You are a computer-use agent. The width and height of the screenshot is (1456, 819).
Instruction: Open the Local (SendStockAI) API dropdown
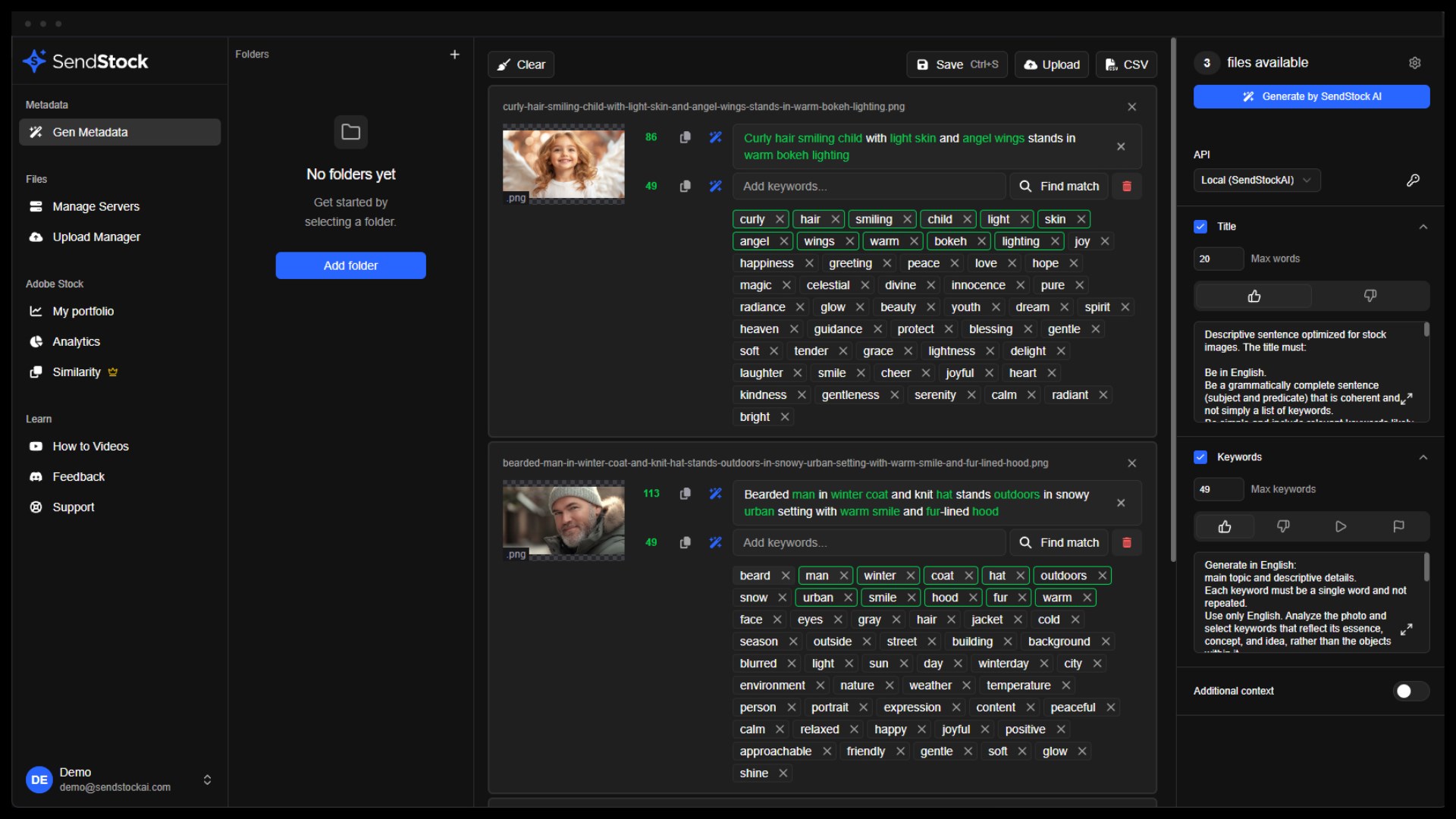1256,180
